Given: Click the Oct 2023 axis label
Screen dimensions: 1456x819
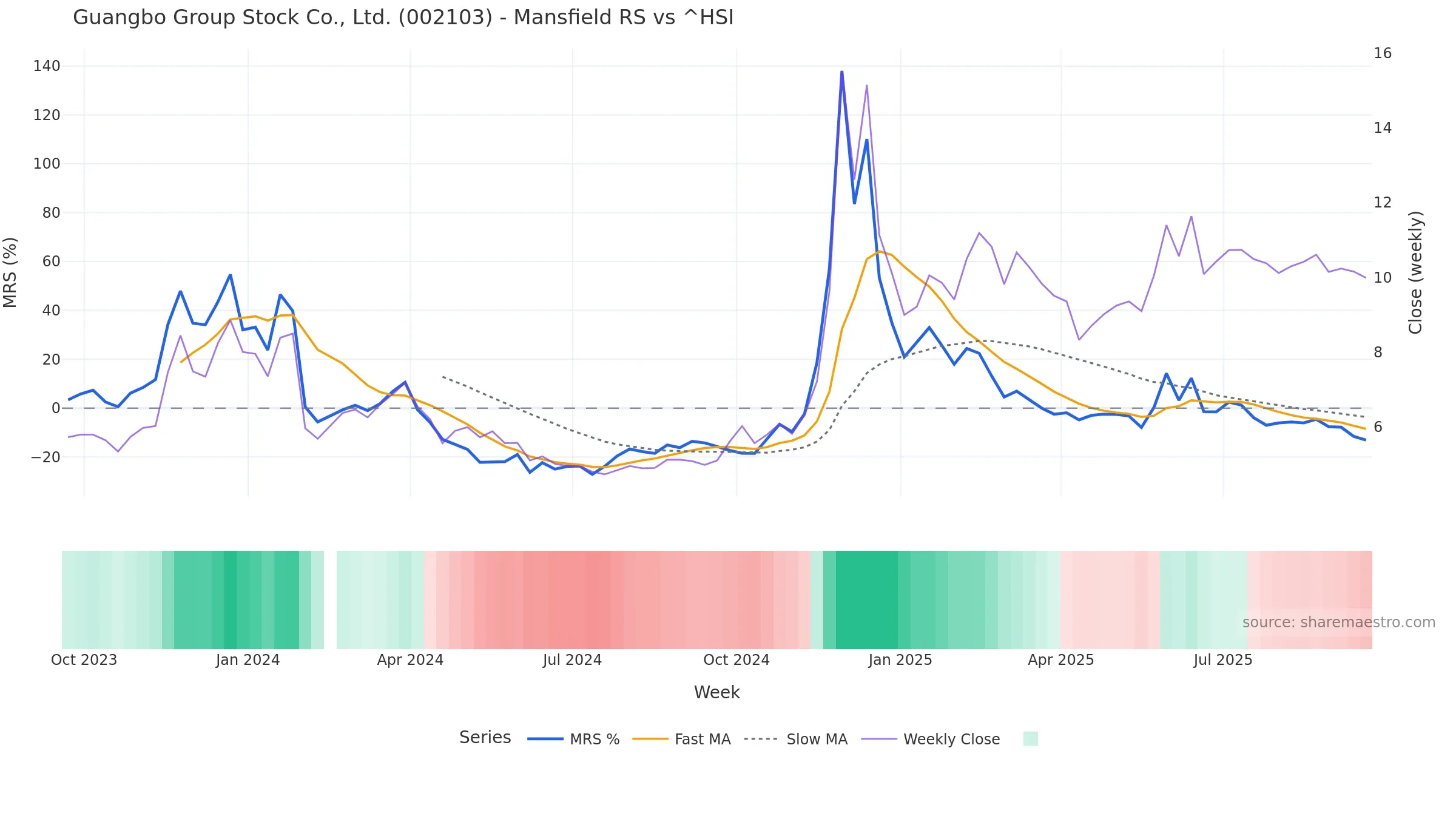Looking at the screenshot, I should (84, 660).
